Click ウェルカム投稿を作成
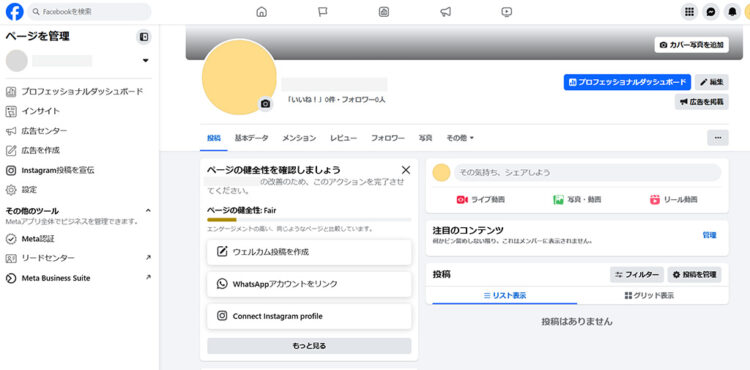Screen dimensions: 750x370 pos(309,252)
